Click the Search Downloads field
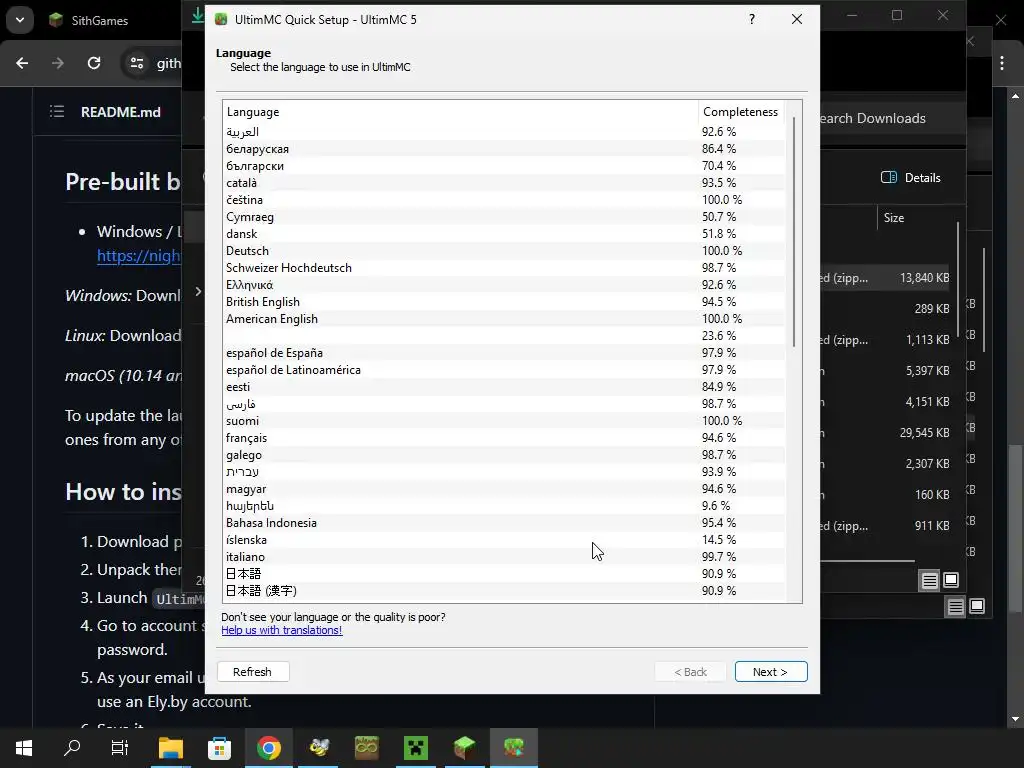Screen dimensions: 1024x768 tap(891, 118)
